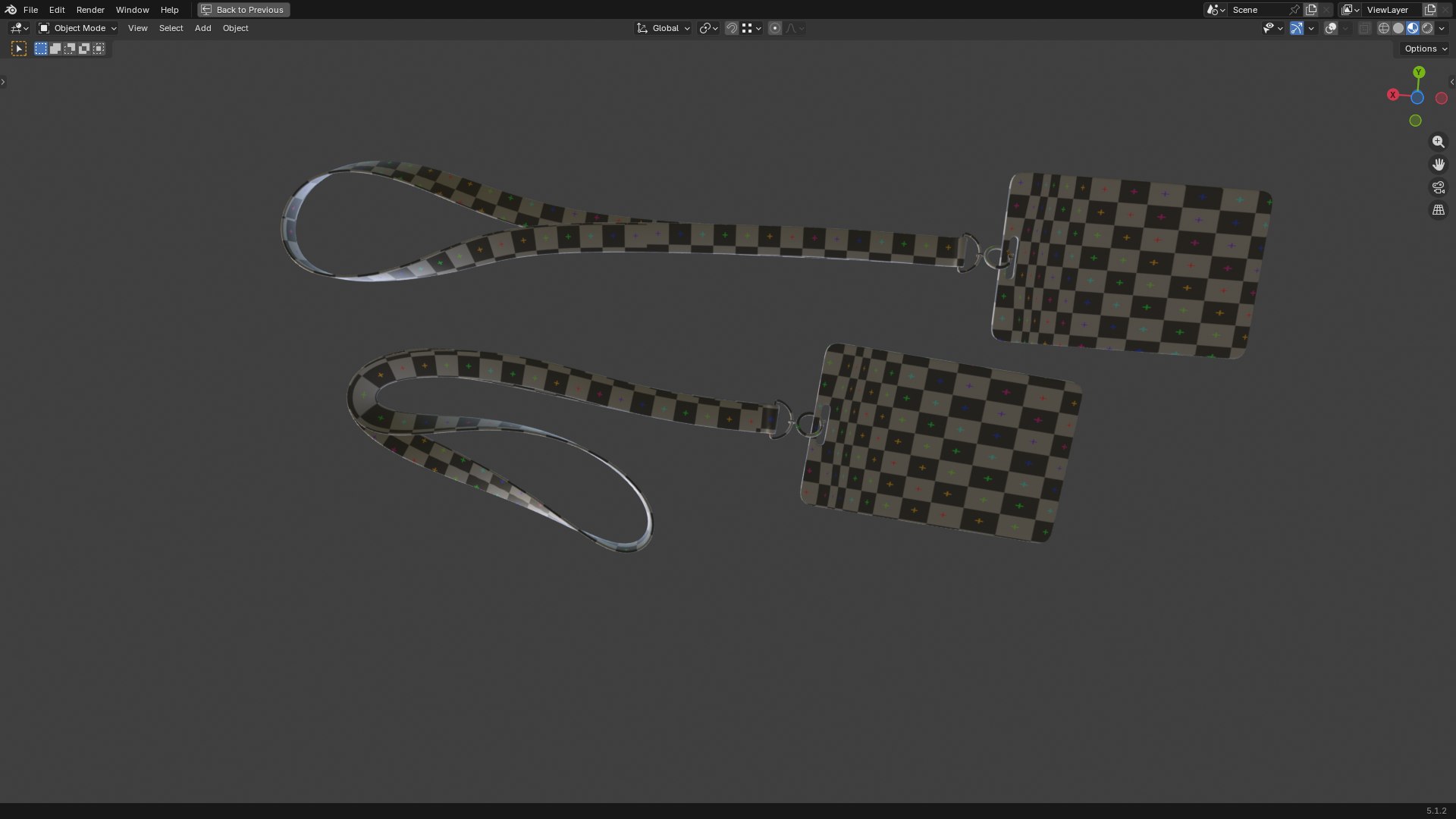1456x819 pixels.
Task: Toggle viewport overlays display
Action: 1331,28
